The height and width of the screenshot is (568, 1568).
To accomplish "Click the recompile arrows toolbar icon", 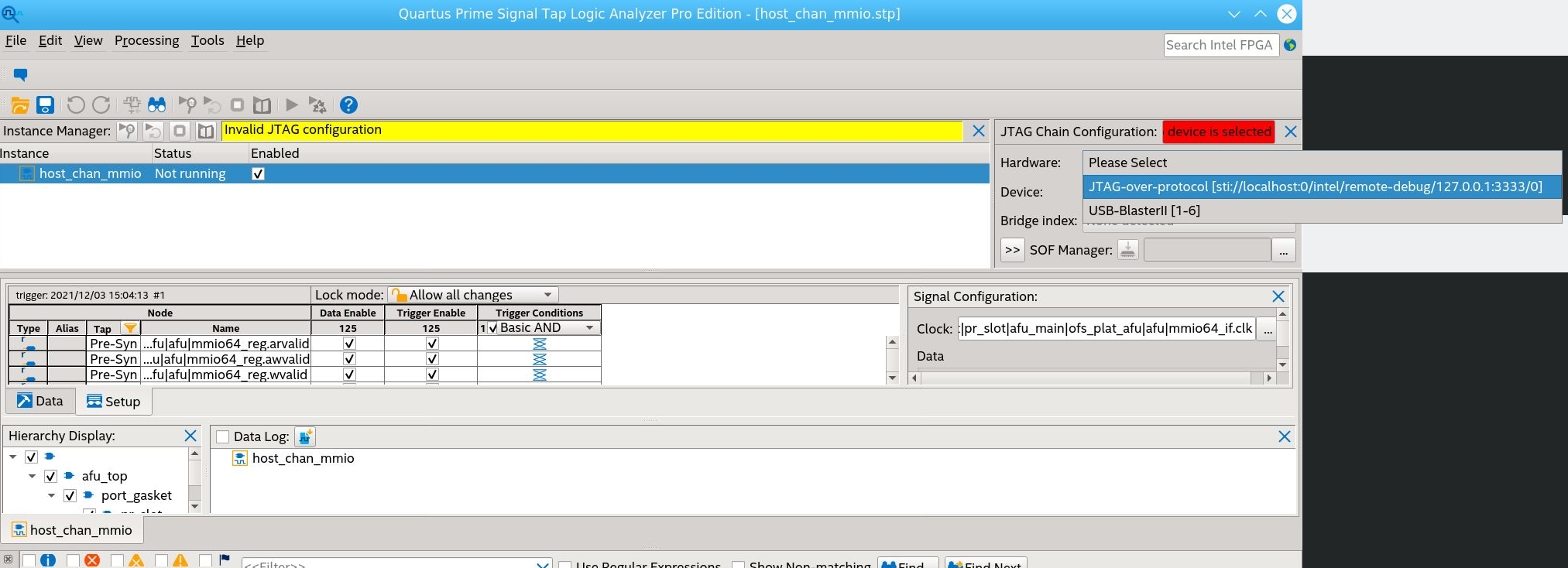I will [x=317, y=105].
